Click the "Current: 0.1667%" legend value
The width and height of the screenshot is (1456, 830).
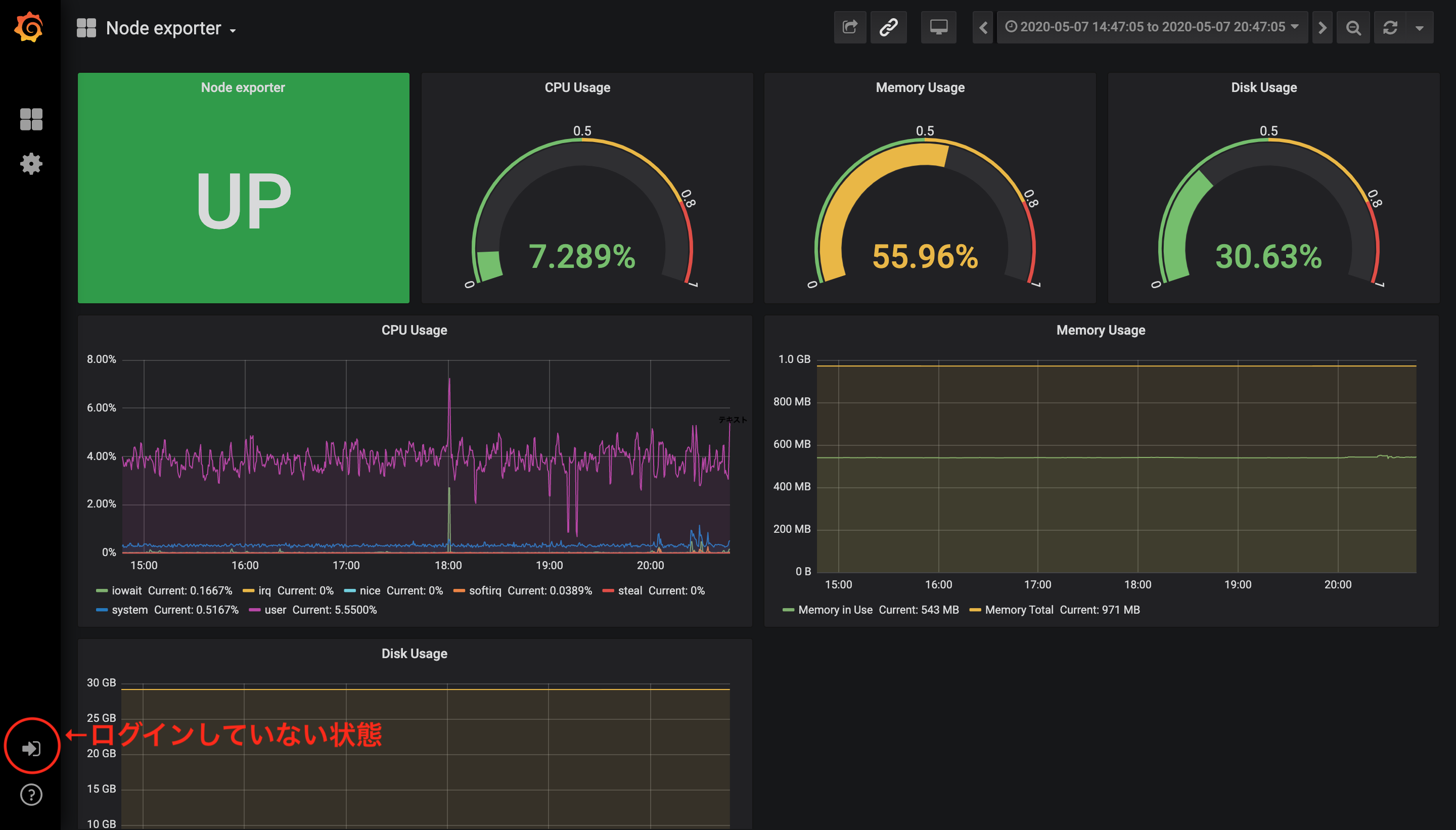tap(190, 590)
